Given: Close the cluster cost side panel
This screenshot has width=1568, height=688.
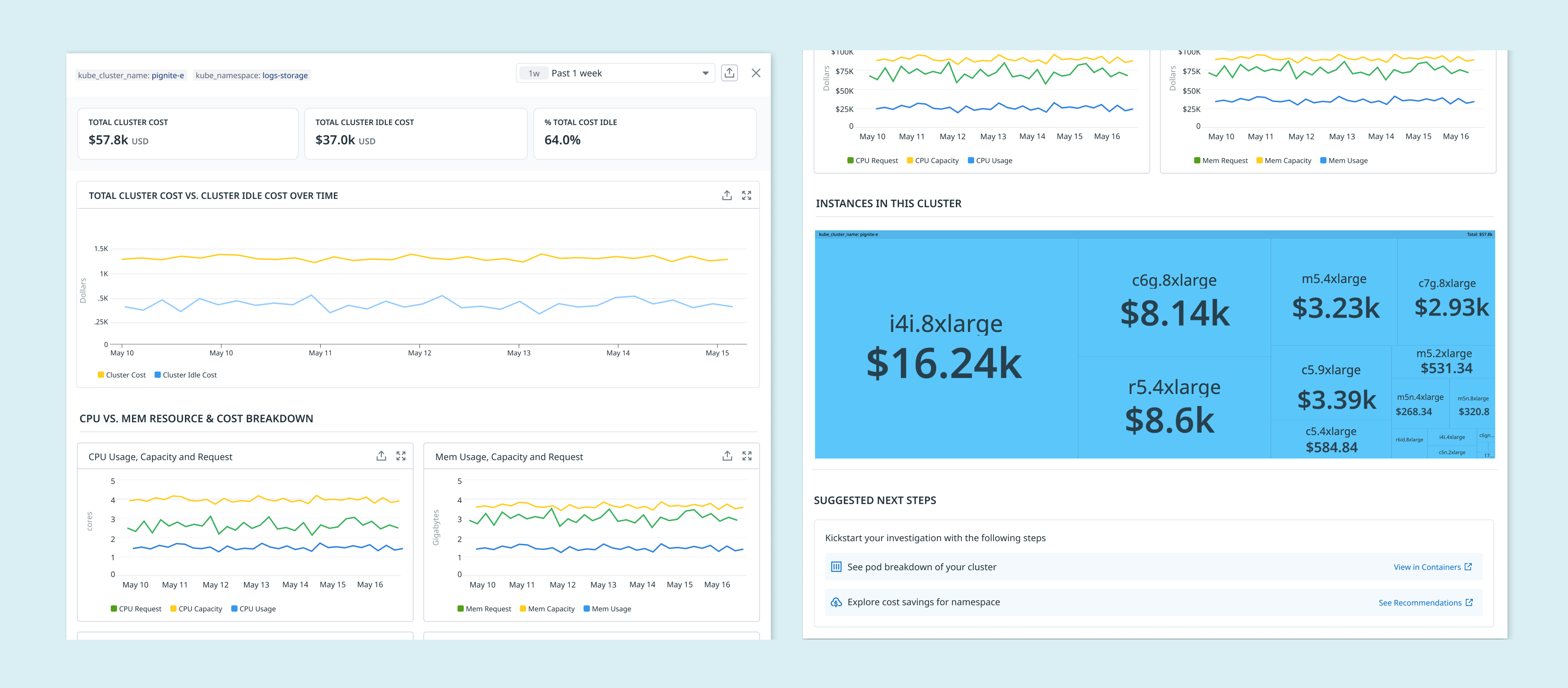Looking at the screenshot, I should click(756, 73).
